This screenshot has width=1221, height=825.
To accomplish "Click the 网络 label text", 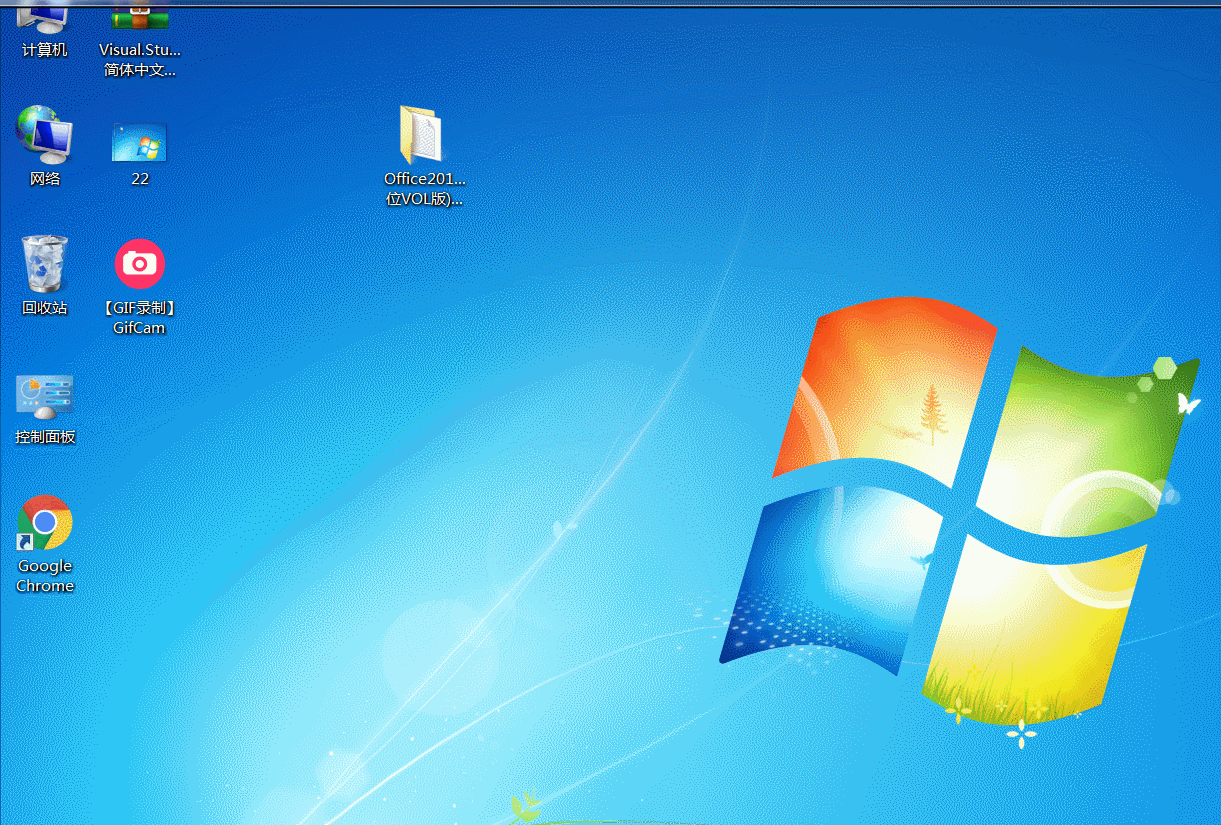I will click(45, 179).
